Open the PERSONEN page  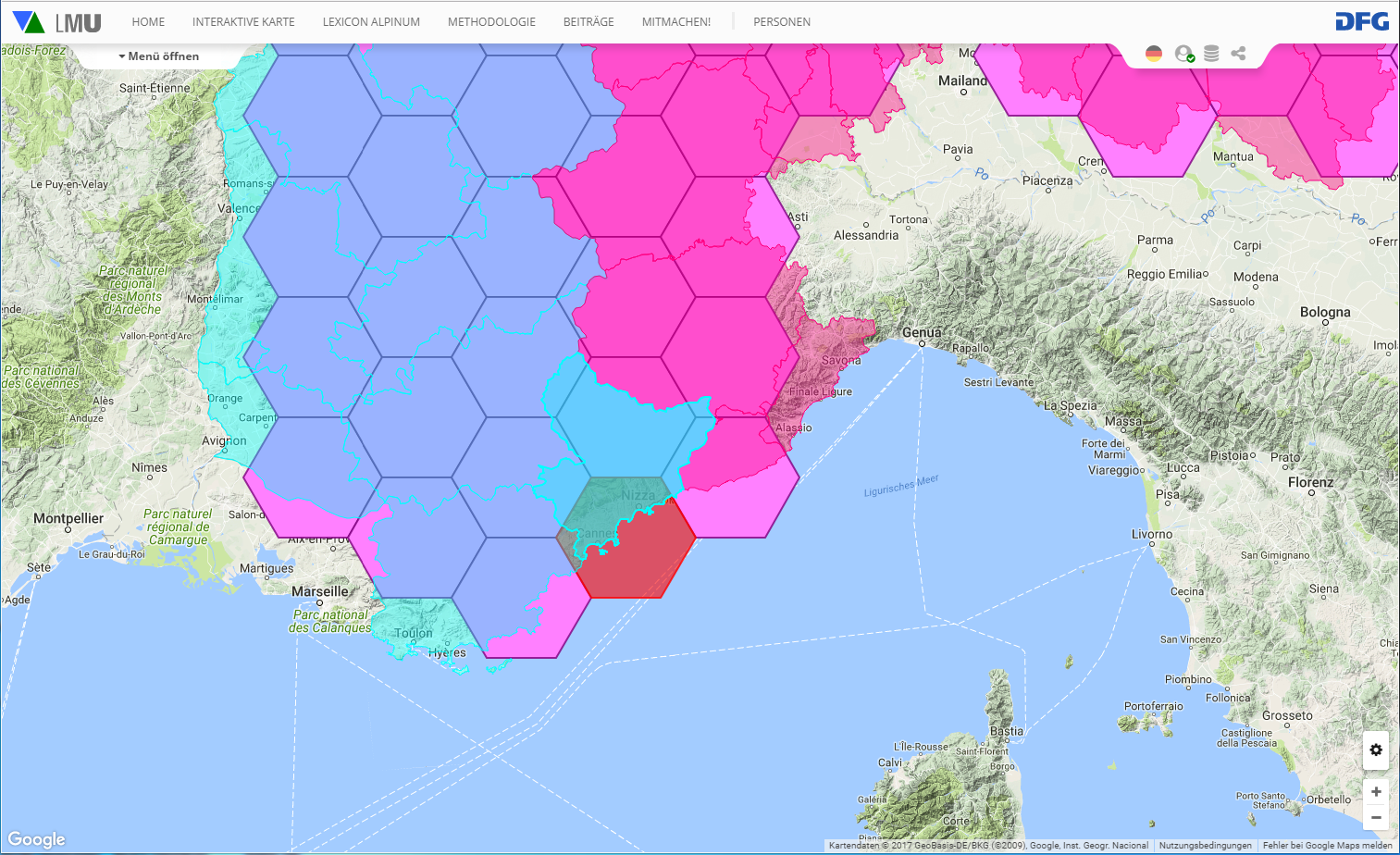coord(782,22)
